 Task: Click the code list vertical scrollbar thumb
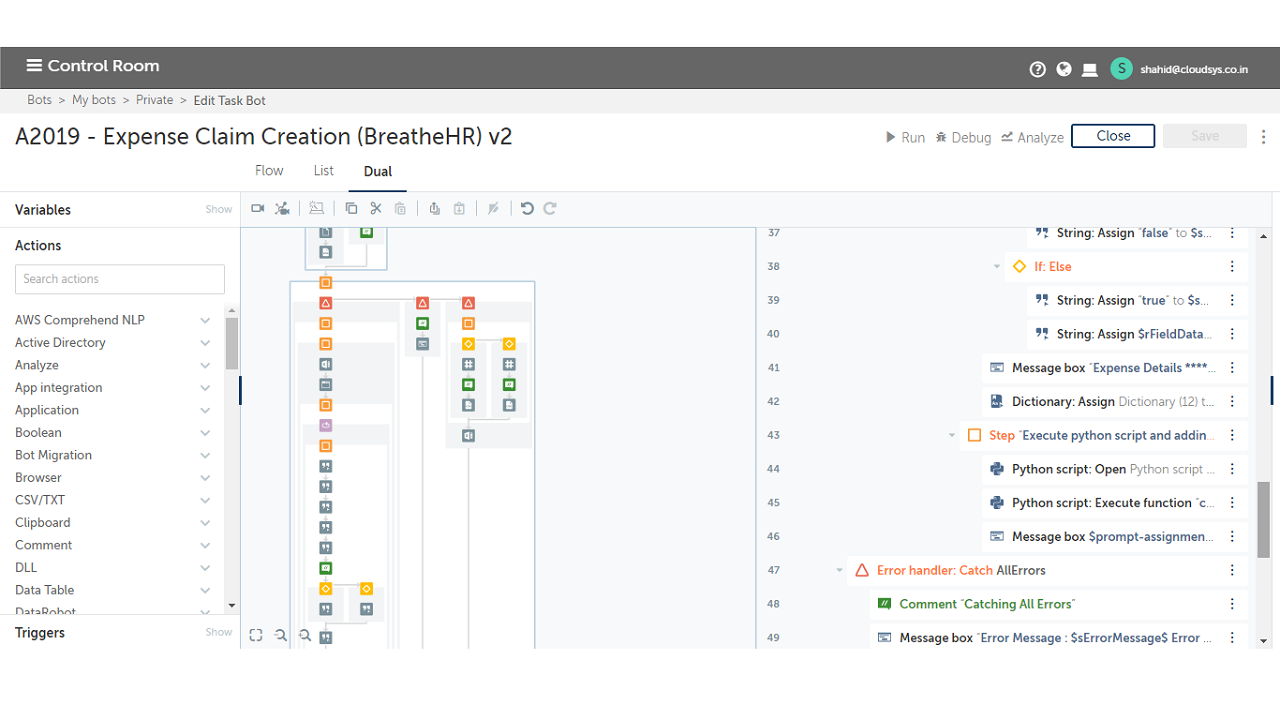pyautogui.click(x=1263, y=519)
